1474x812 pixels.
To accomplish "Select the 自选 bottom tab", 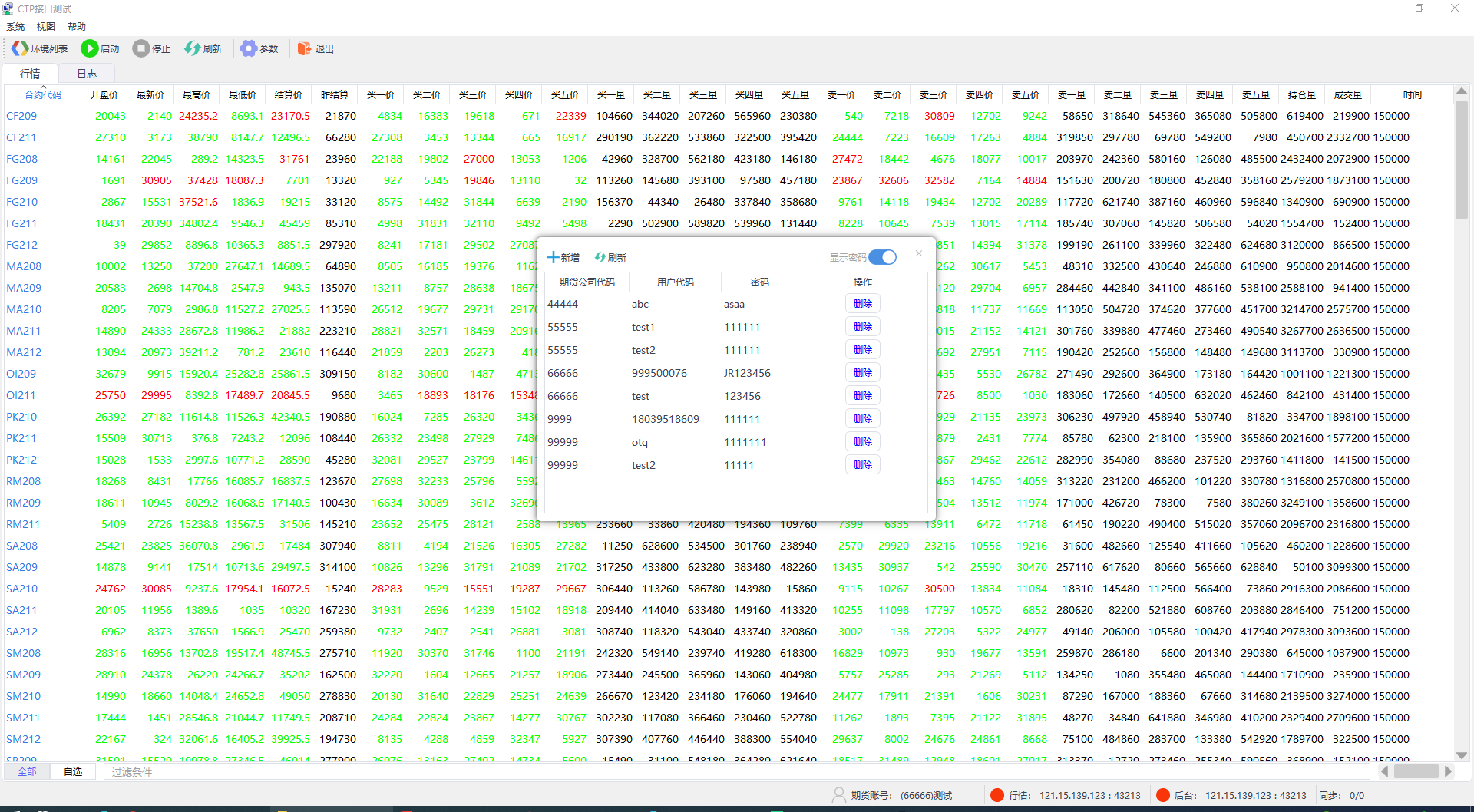I will click(x=73, y=771).
